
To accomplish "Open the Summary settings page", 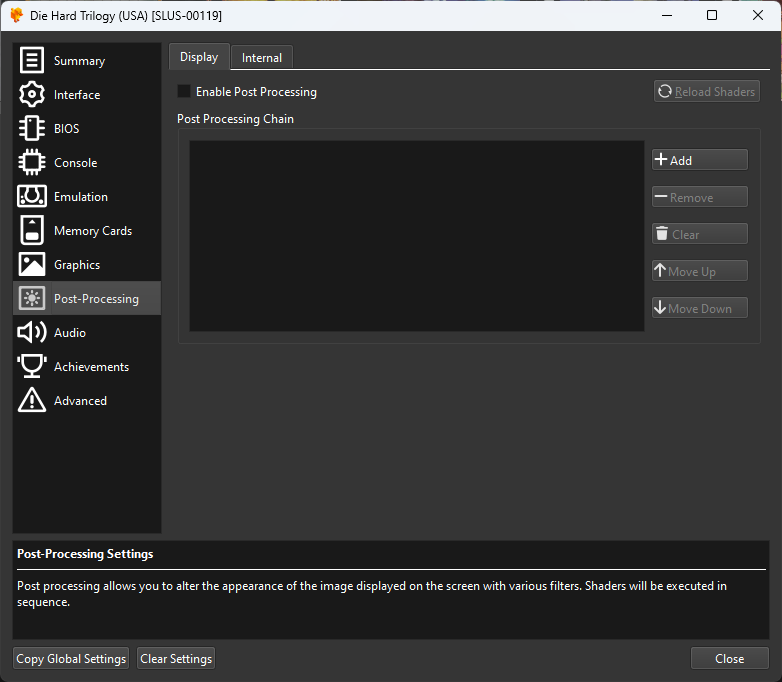I will (x=87, y=60).
